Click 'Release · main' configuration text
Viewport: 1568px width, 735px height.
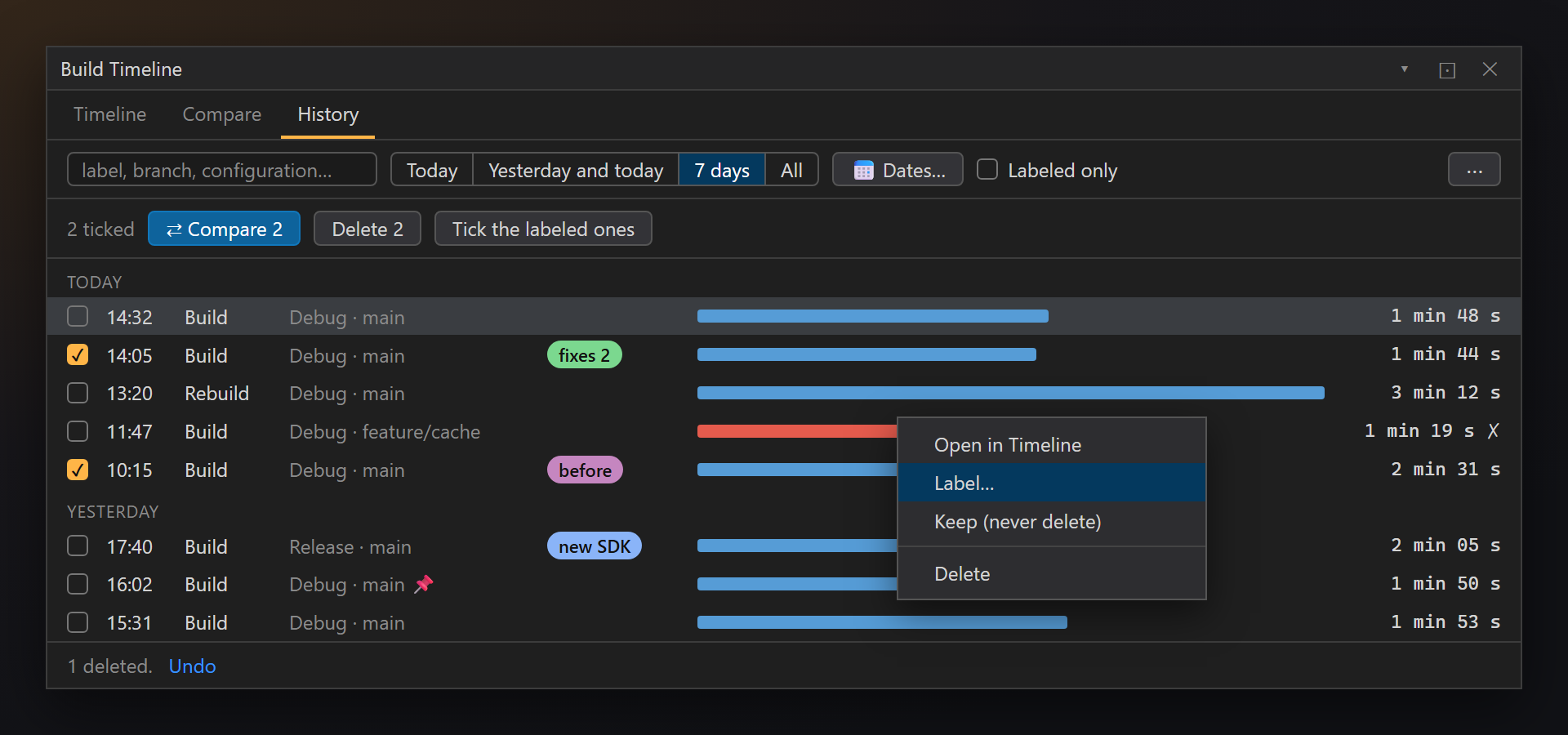pos(350,547)
